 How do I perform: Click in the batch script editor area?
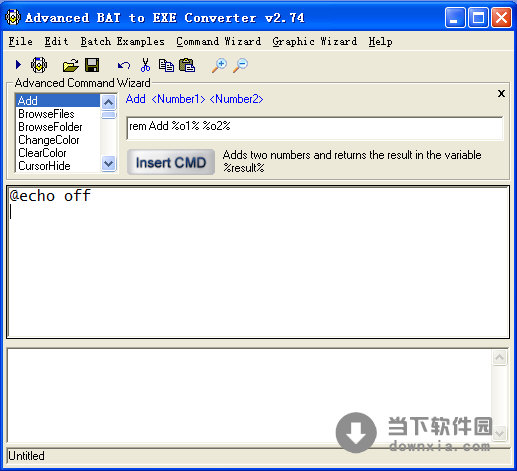coord(258,262)
